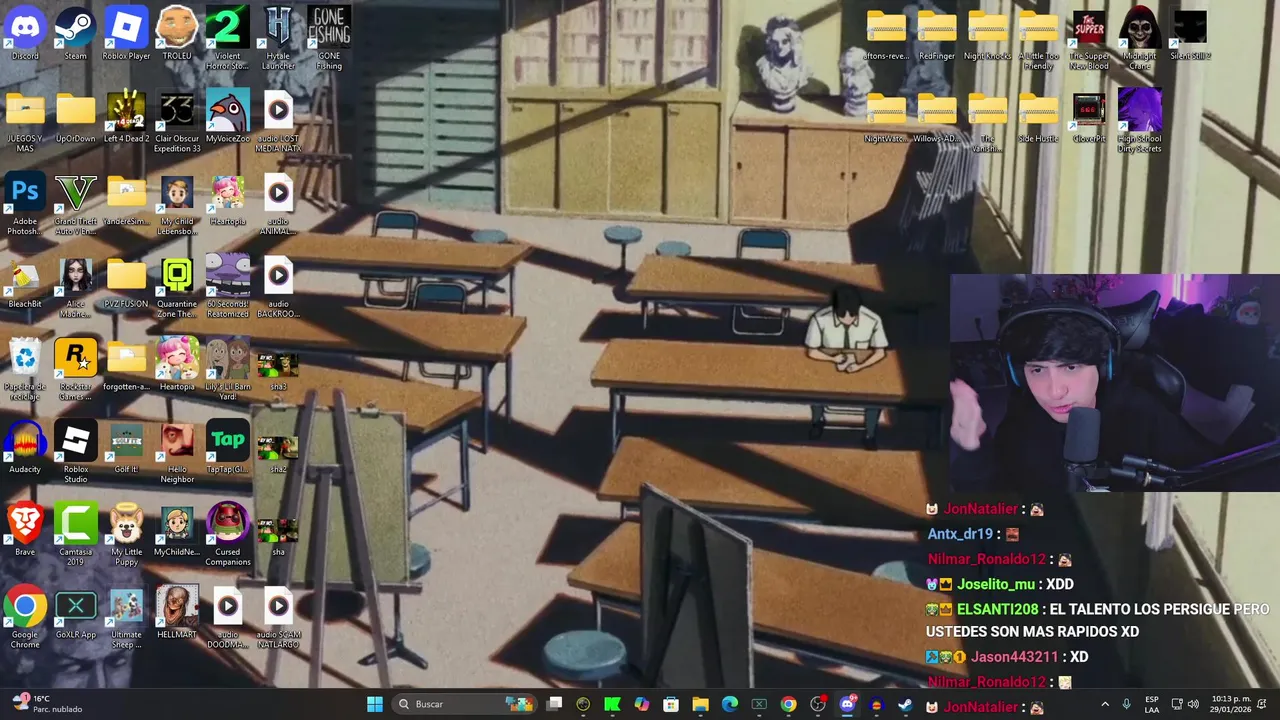1280x720 pixels.
Task: Select the 60 Seconds! Reatomized icon
Action: click(228, 287)
